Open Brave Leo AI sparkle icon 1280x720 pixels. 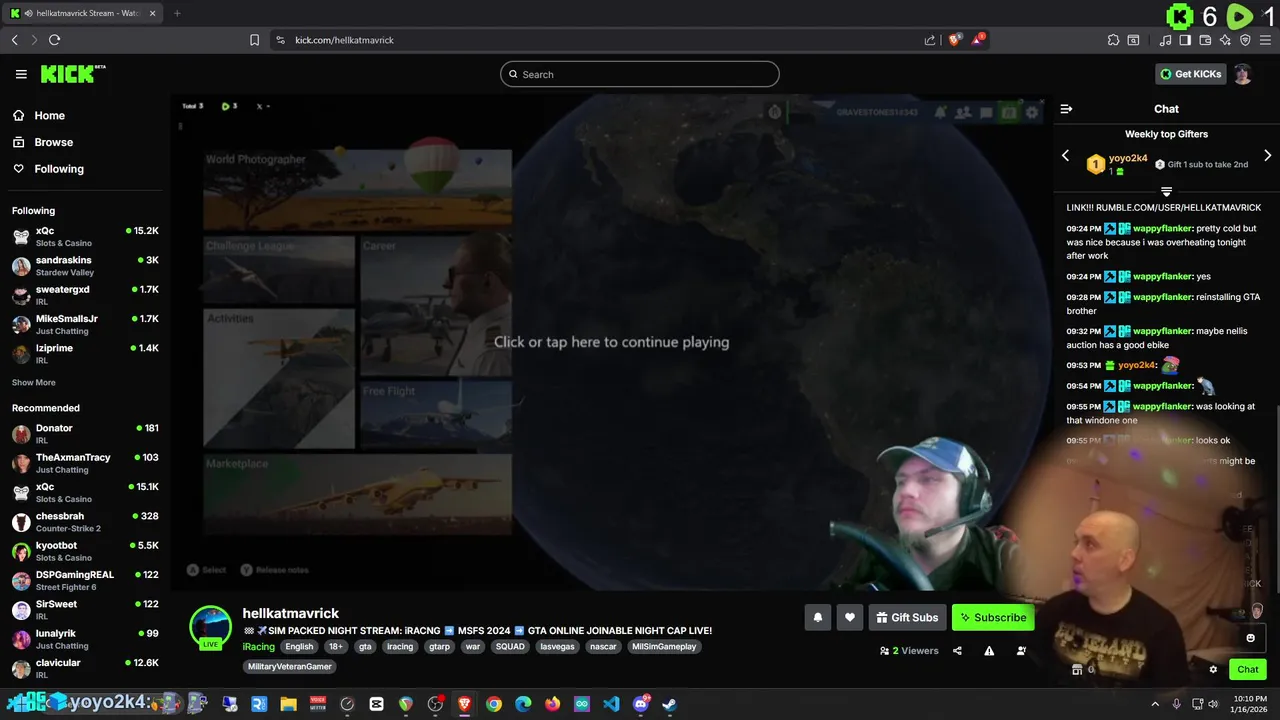[x=1225, y=40]
